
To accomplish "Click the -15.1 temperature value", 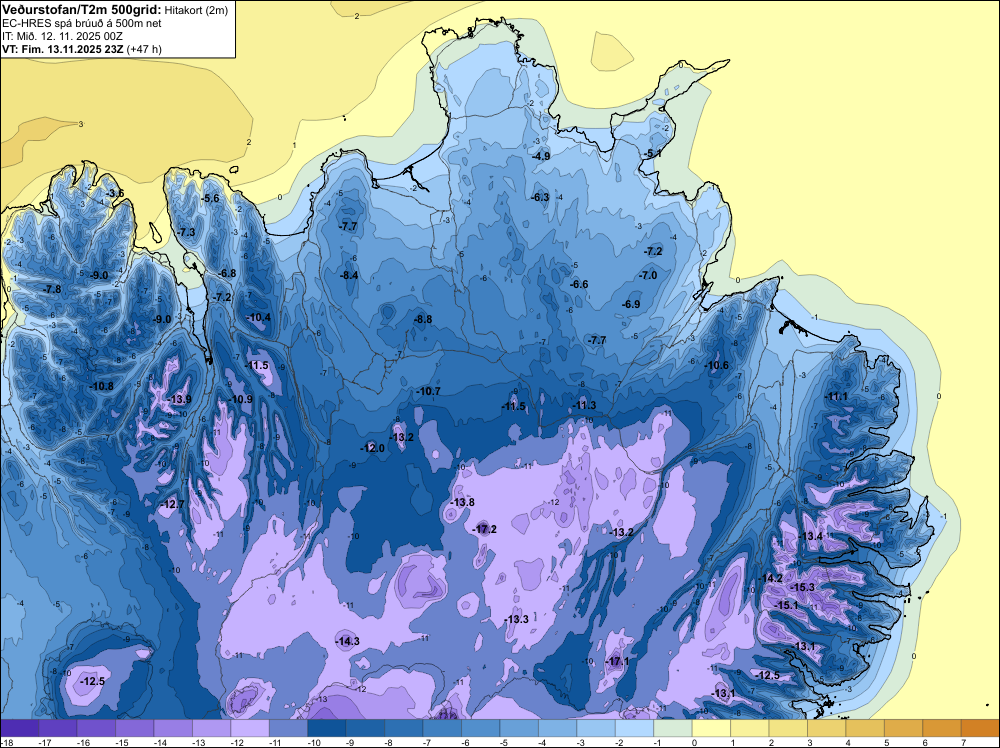I will [786, 605].
